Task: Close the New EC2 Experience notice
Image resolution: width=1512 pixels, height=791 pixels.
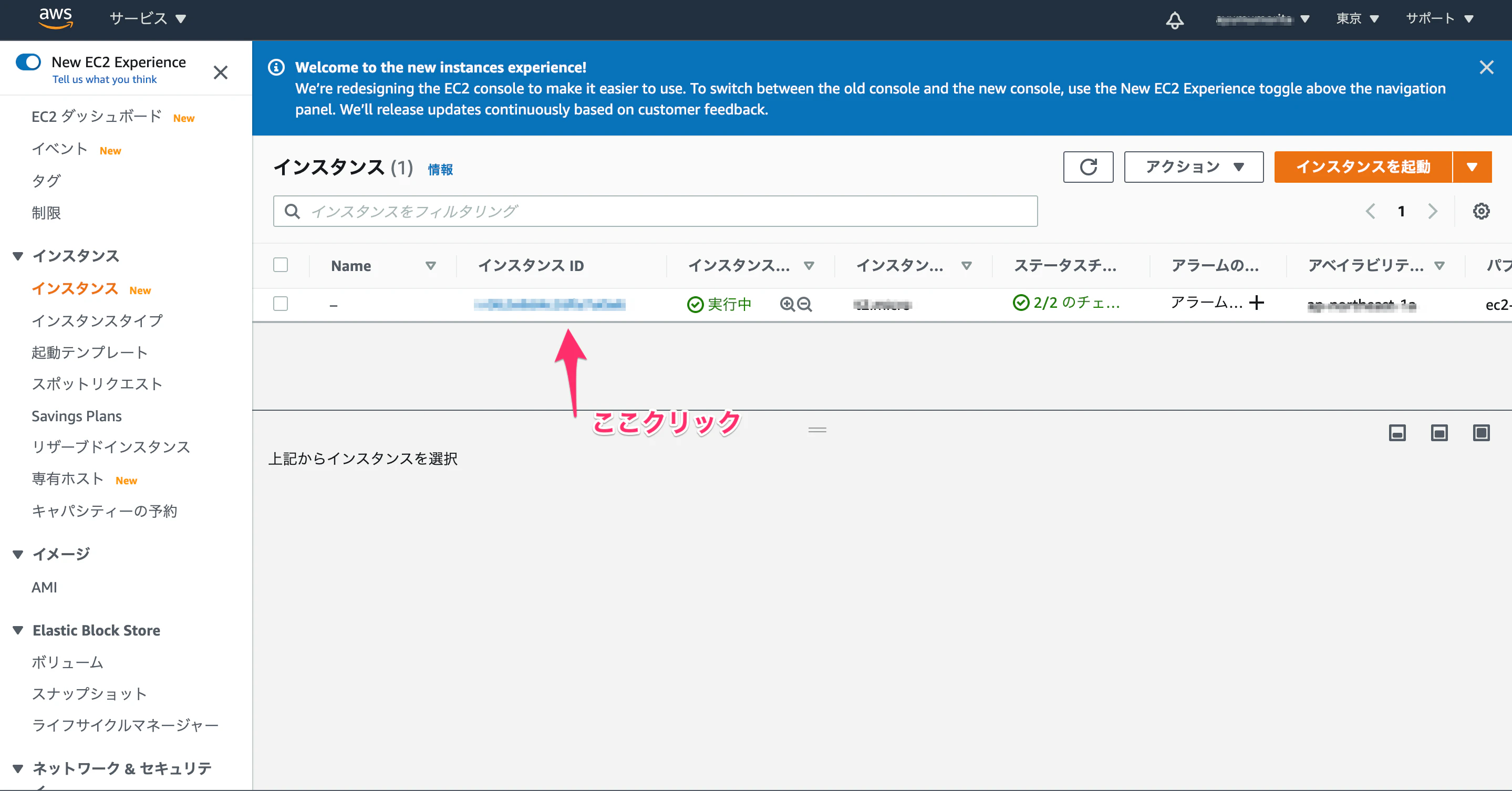Action: tap(221, 72)
